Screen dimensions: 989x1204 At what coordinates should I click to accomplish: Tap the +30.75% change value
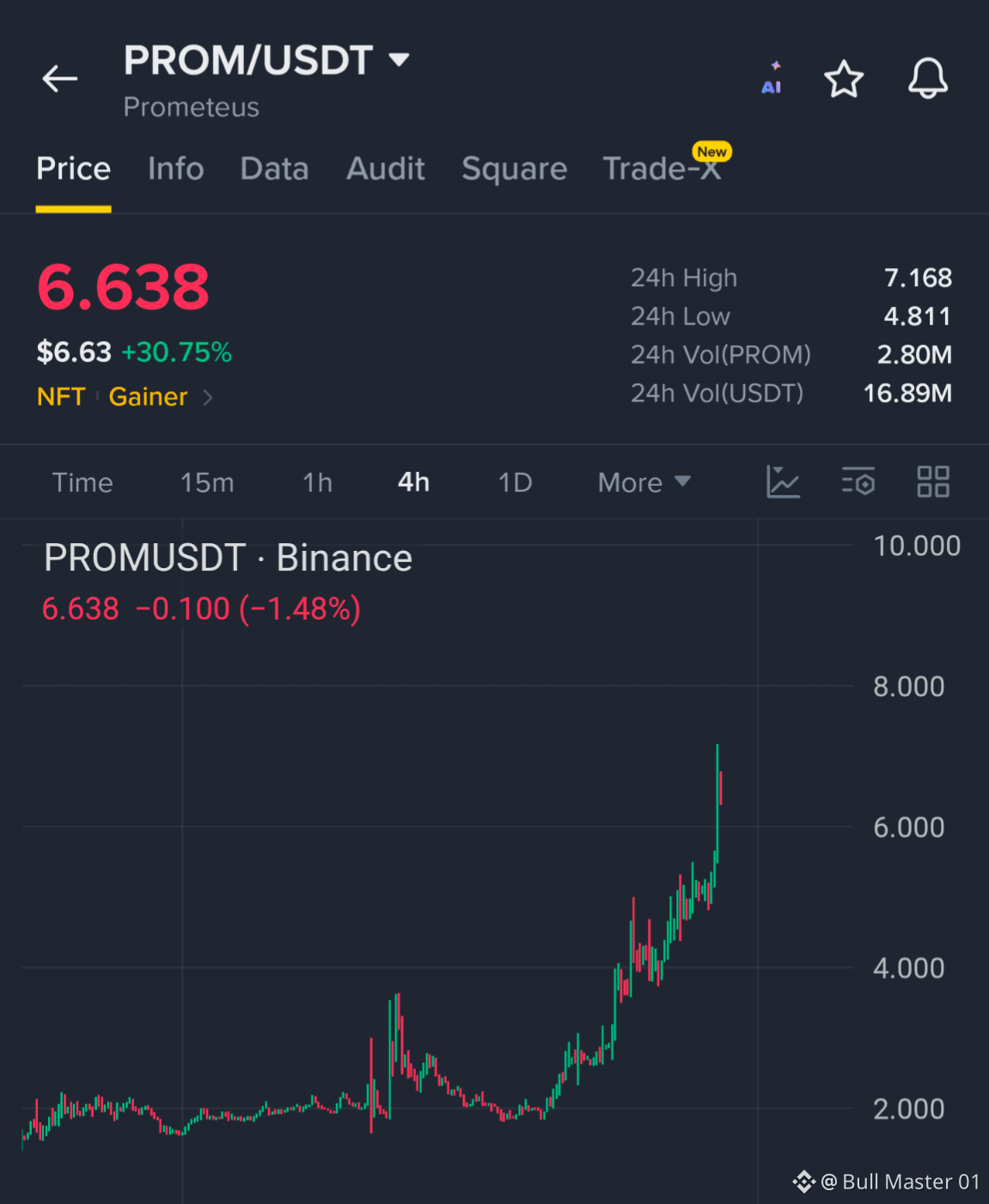[x=176, y=352]
